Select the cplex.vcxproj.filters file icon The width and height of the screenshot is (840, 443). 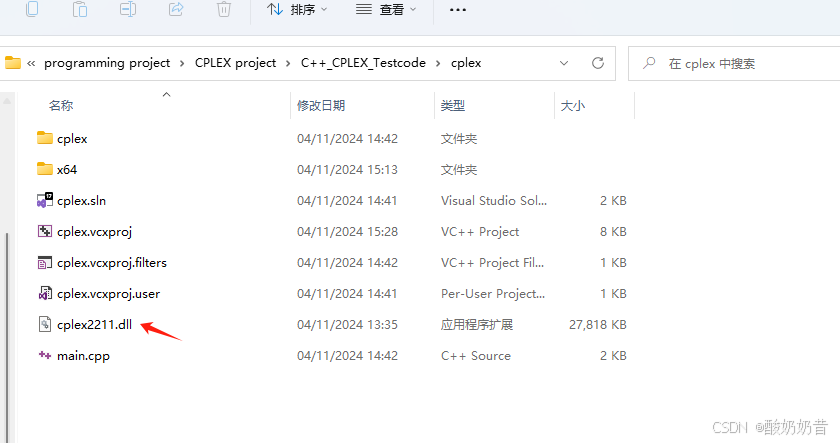45,262
